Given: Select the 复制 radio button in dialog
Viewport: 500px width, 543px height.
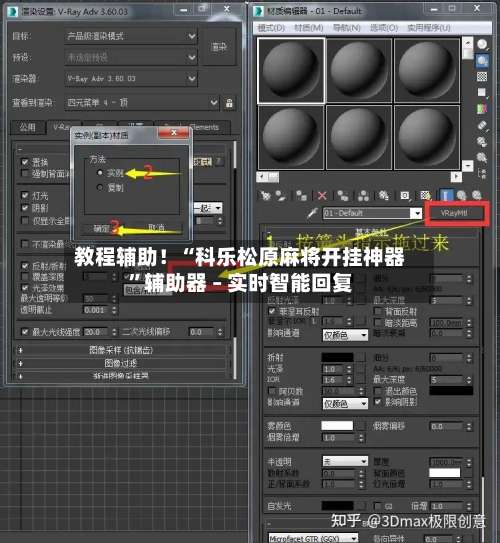Looking at the screenshot, I should pyautogui.click(x=100, y=187).
